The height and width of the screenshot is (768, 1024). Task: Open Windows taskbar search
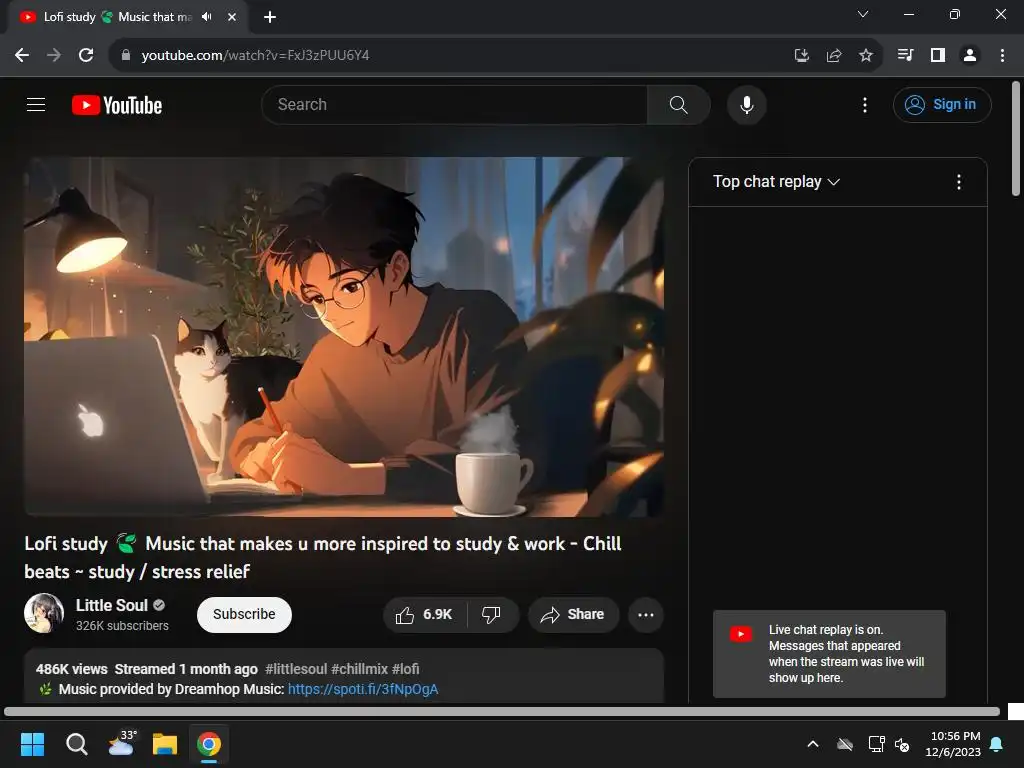77,744
